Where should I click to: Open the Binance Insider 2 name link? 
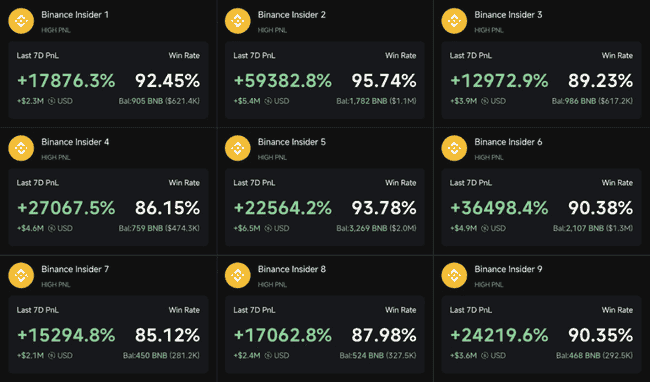point(292,15)
